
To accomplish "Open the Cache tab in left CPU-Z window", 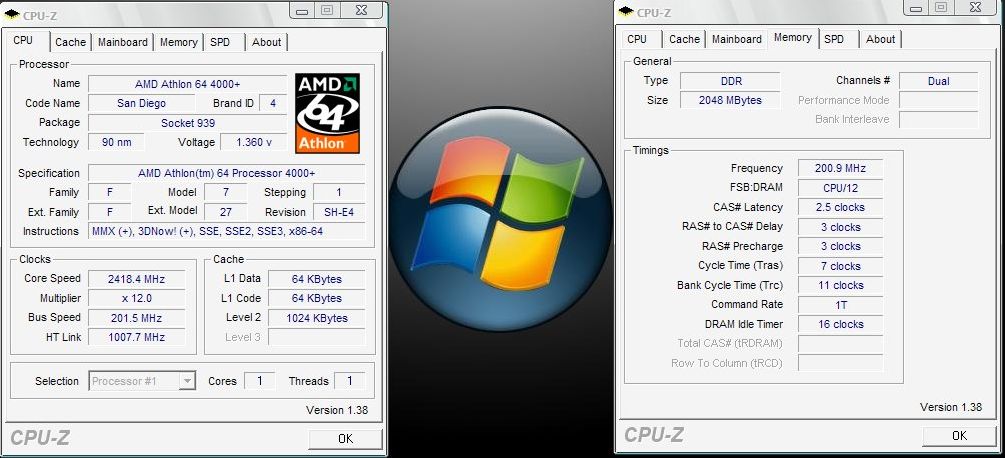I will point(71,42).
